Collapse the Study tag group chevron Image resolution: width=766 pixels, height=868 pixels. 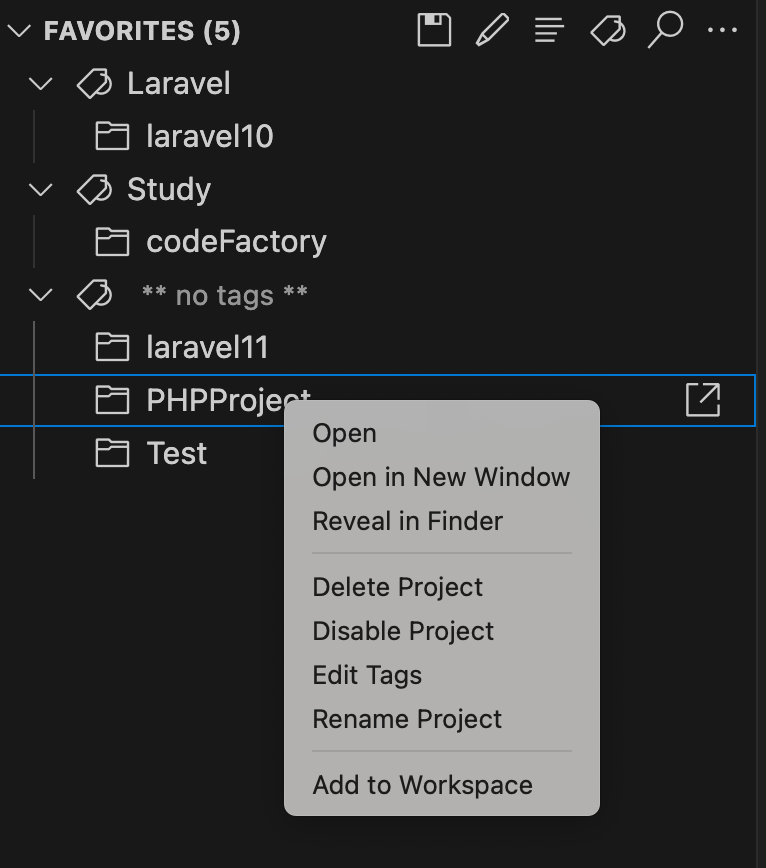click(x=40, y=190)
